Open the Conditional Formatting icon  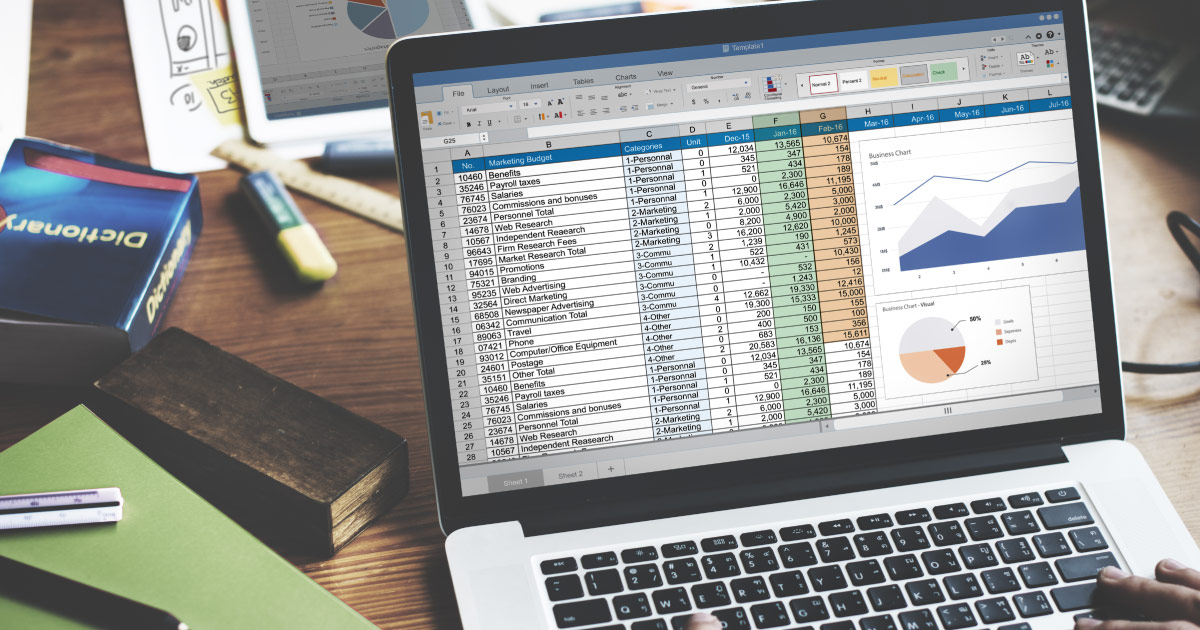coord(773,88)
